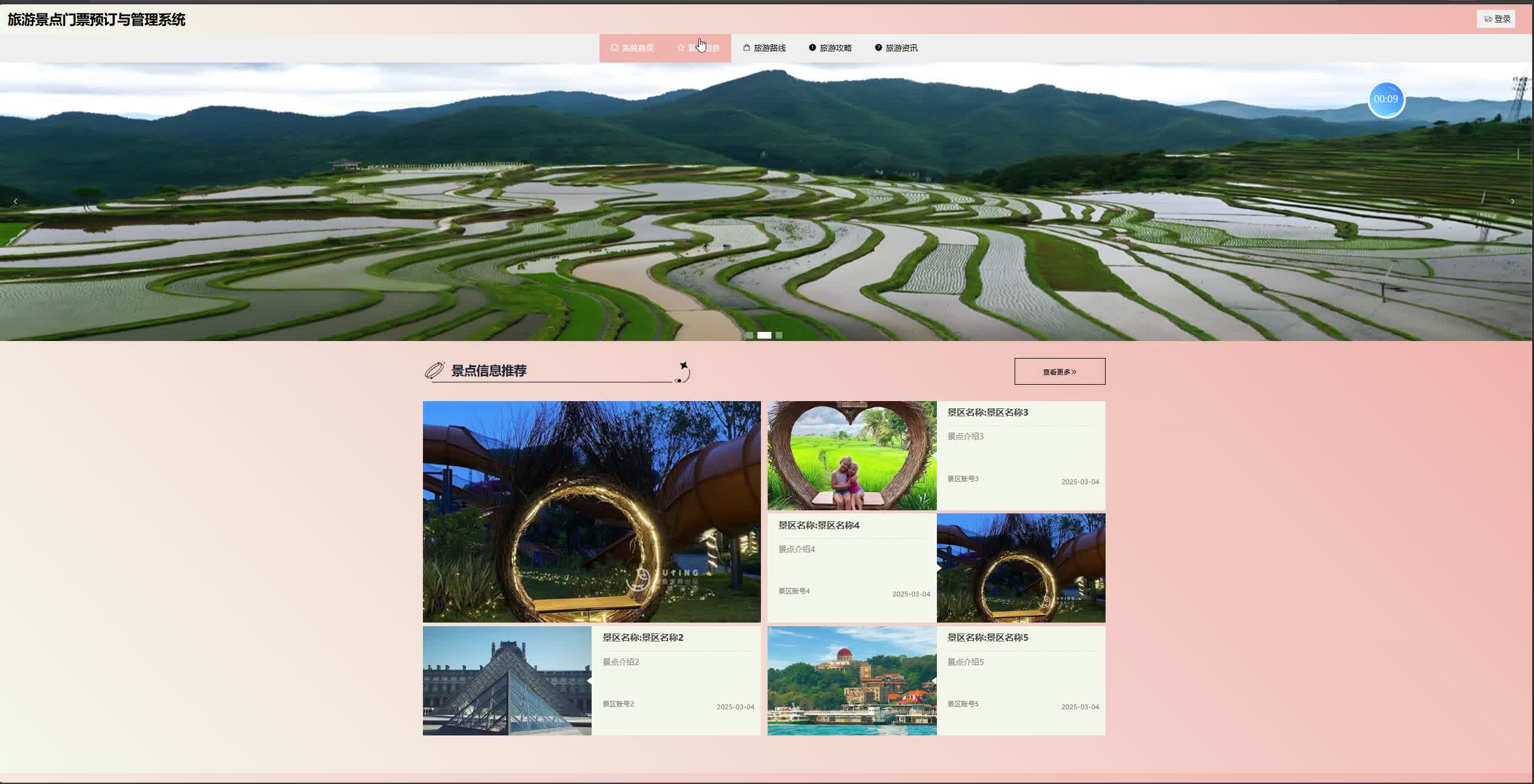Viewport: 1534px width, 784px height.
Task: Click the star icon for 景点信息
Action: [680, 48]
